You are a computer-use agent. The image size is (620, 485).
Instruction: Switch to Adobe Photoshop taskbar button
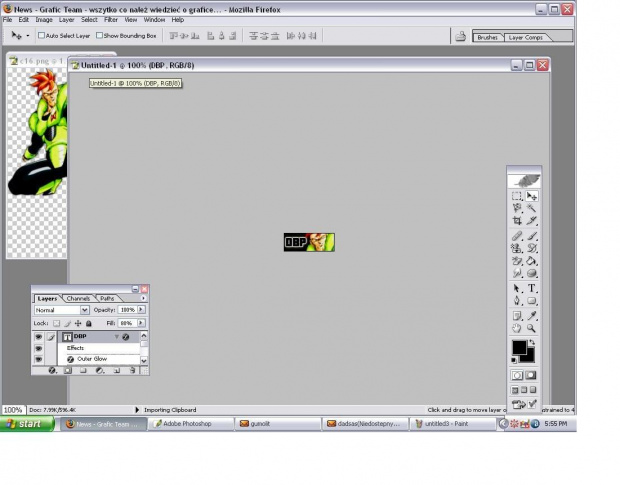point(191,424)
